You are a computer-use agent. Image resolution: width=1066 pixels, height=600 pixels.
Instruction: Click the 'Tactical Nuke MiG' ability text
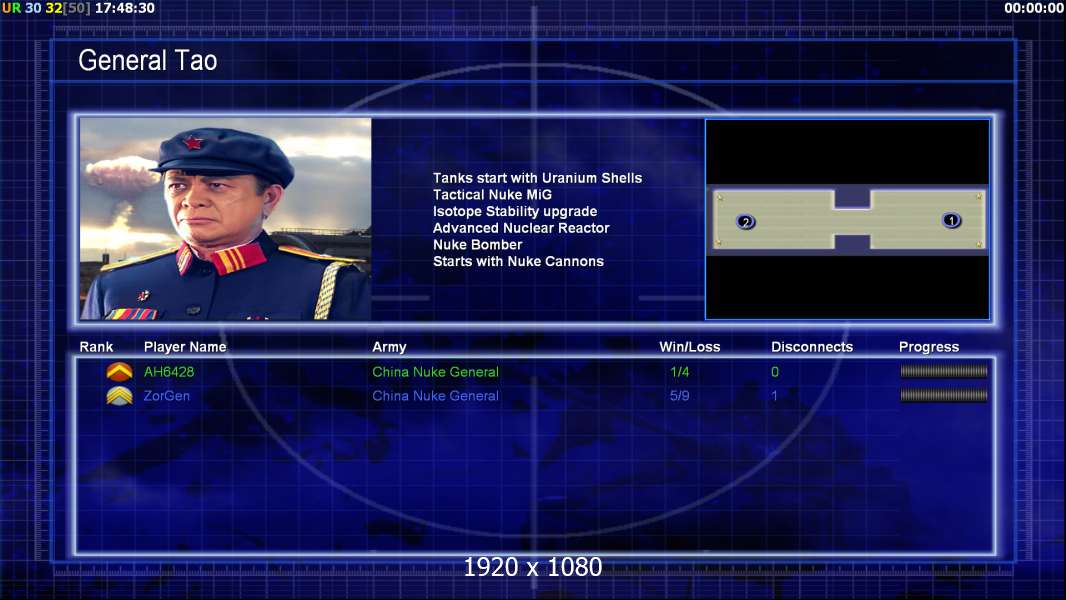tap(492, 195)
